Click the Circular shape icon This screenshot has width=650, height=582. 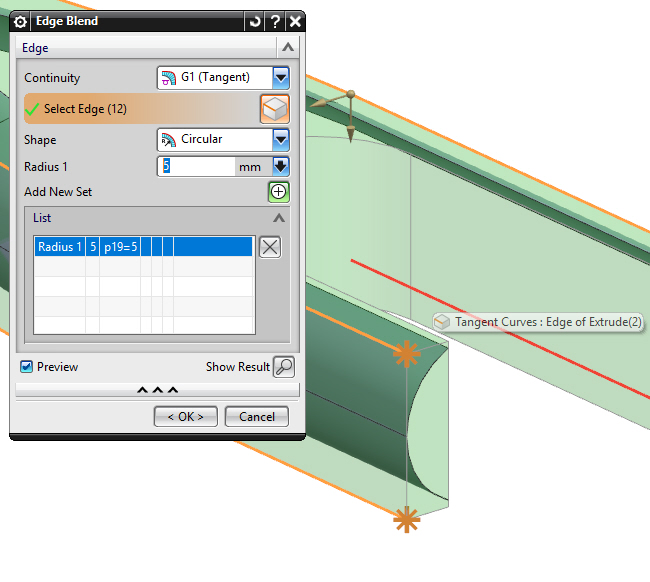tap(169, 140)
